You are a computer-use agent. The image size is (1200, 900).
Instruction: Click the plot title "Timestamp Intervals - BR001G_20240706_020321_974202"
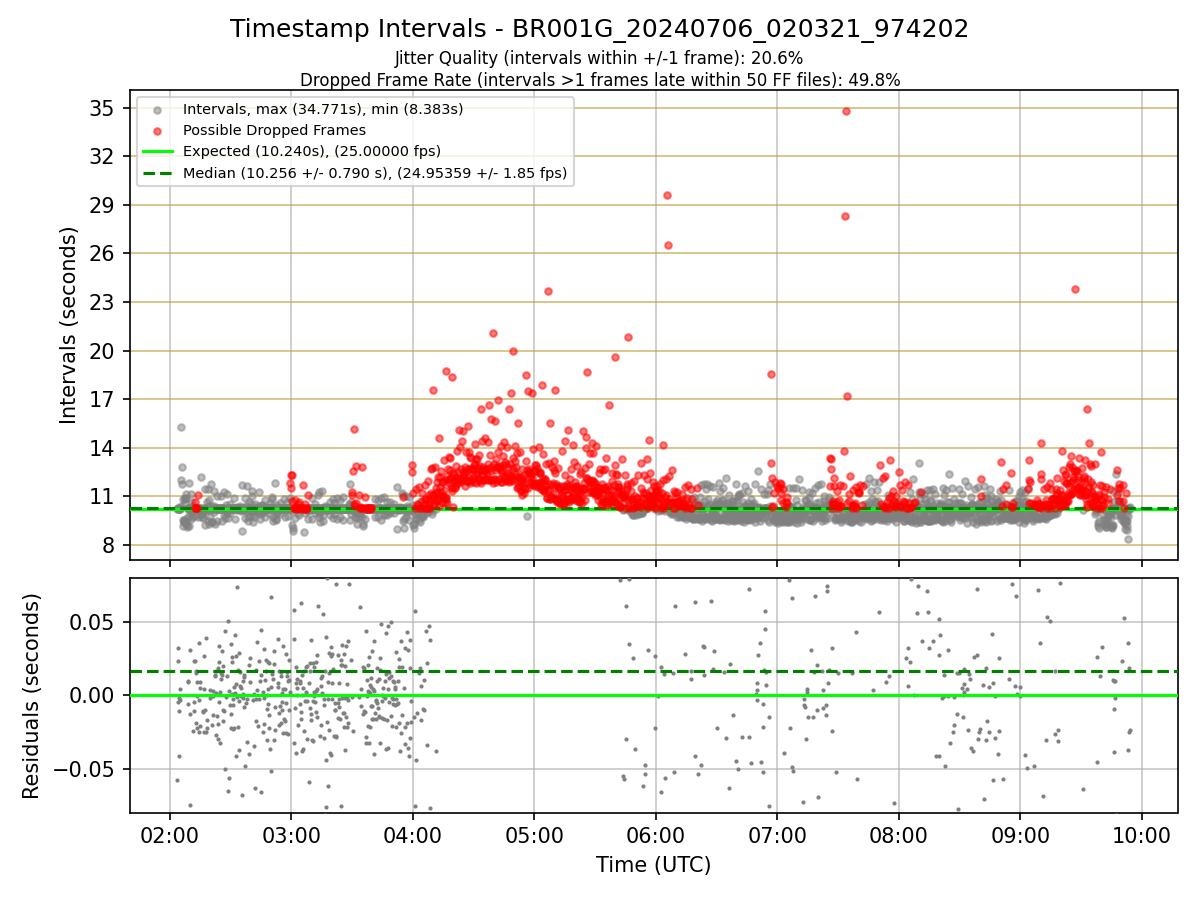coord(599,29)
